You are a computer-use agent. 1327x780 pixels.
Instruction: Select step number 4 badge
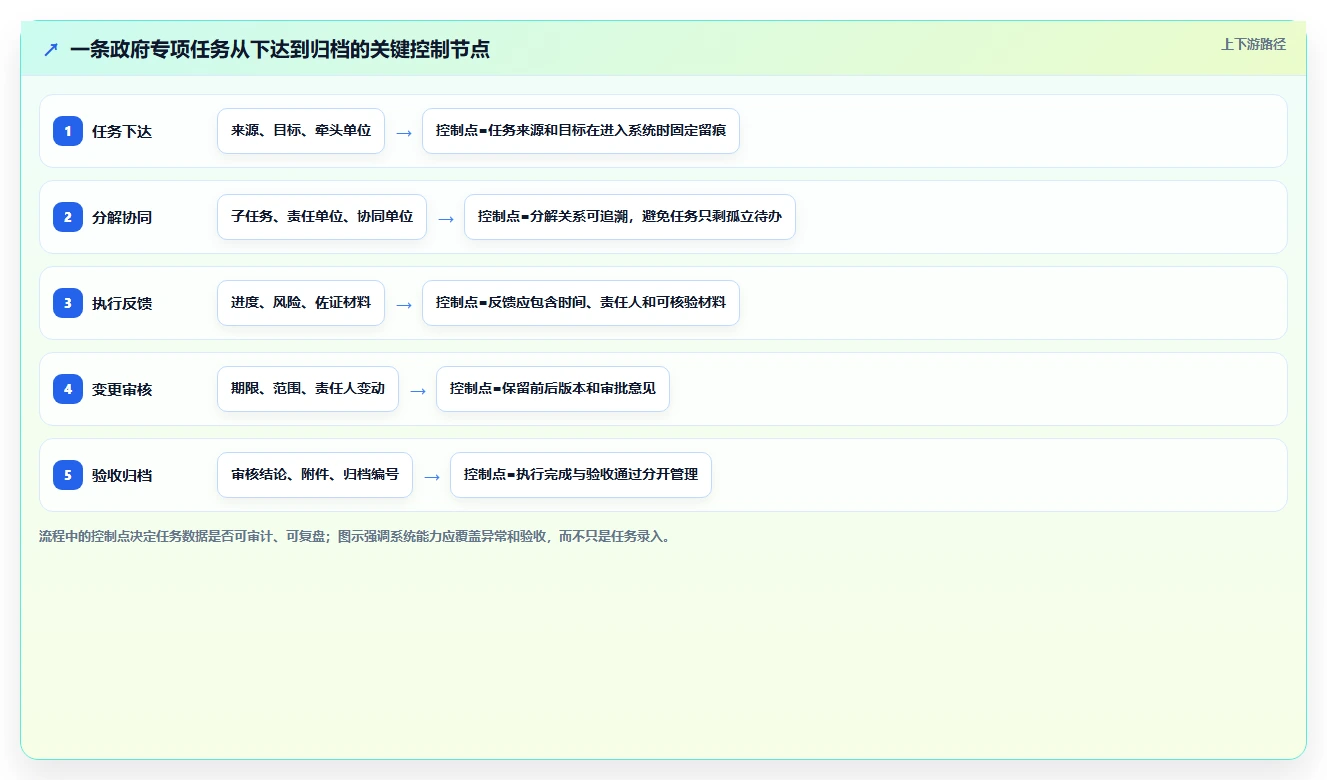(x=68, y=389)
